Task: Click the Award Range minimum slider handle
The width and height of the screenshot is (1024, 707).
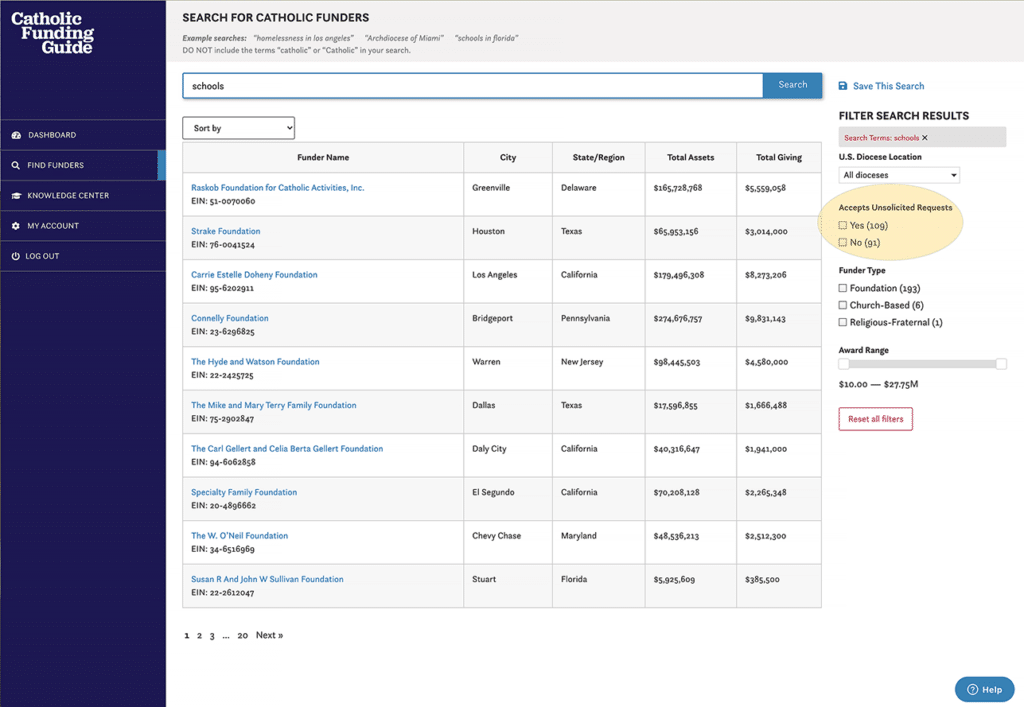Action: pyautogui.click(x=844, y=364)
